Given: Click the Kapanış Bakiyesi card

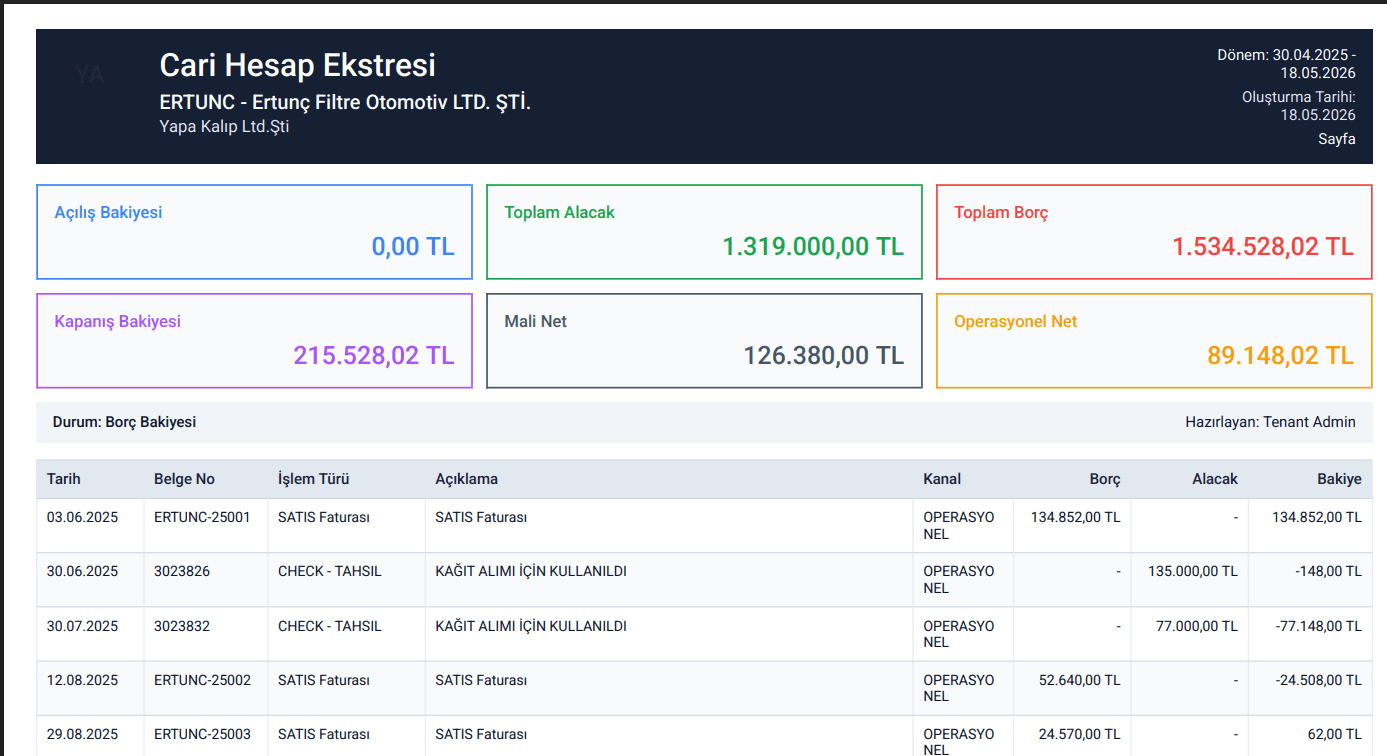Looking at the screenshot, I should [254, 341].
